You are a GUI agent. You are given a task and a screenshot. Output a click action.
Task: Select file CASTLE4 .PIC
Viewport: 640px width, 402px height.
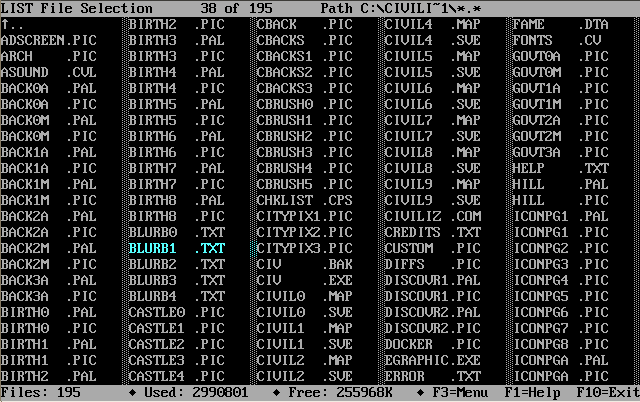click(176, 376)
